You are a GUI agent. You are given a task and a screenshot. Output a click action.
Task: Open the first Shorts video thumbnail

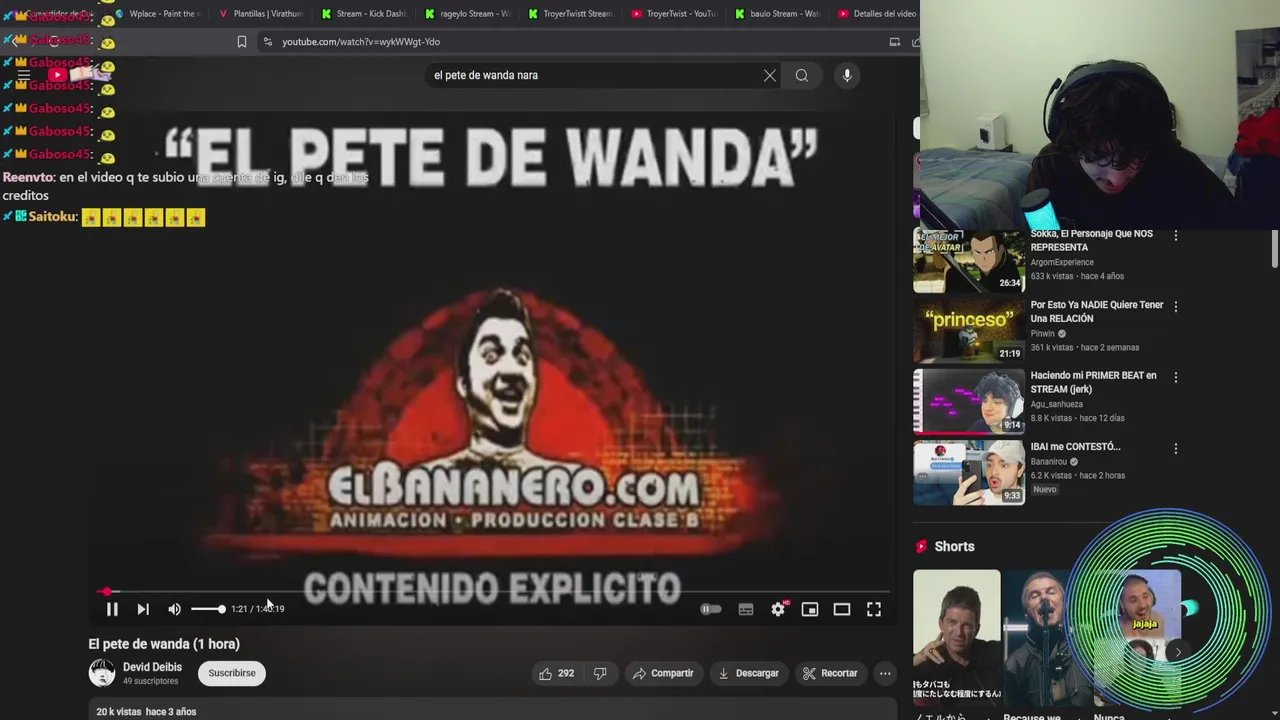pyautogui.click(x=956, y=640)
